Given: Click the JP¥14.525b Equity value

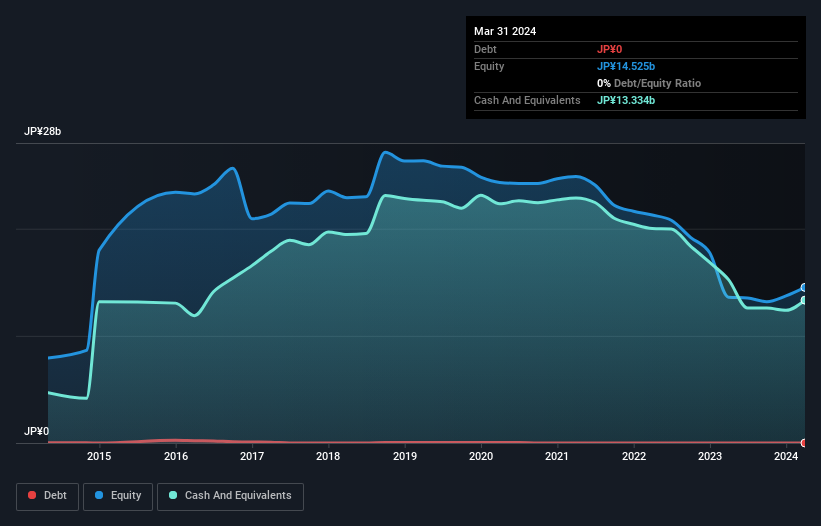Looking at the screenshot, I should click(x=626, y=66).
